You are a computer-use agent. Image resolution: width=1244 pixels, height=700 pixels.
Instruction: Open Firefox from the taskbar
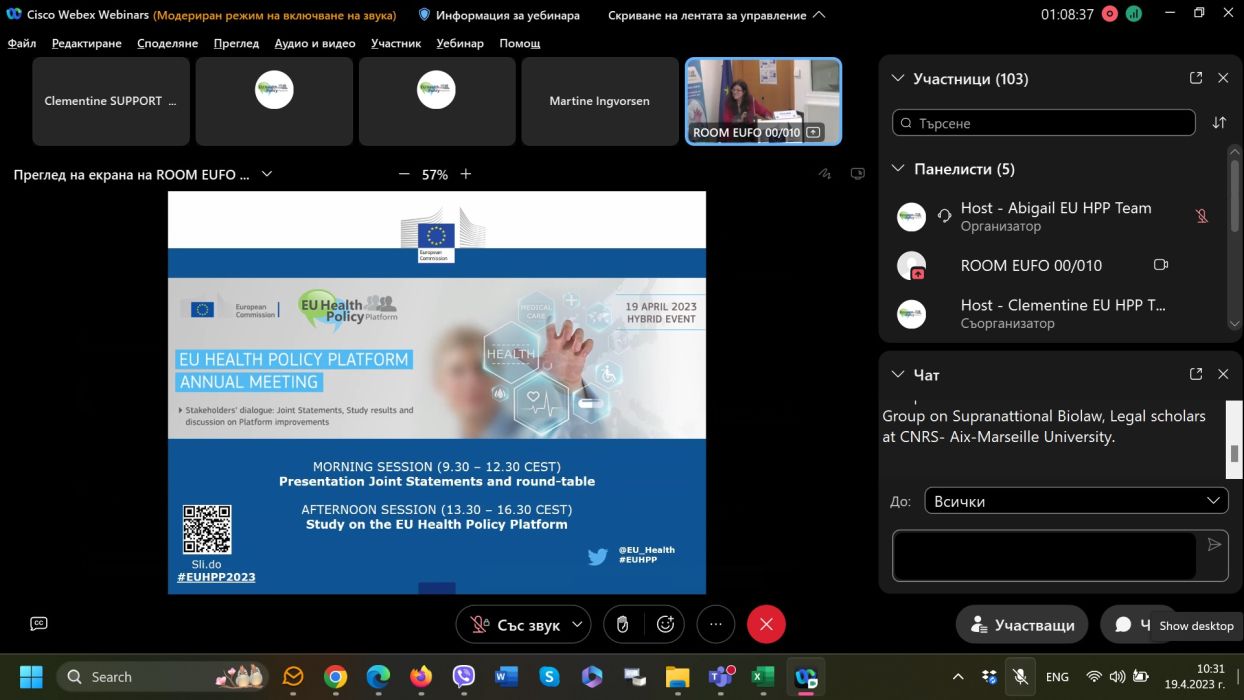[421, 677]
